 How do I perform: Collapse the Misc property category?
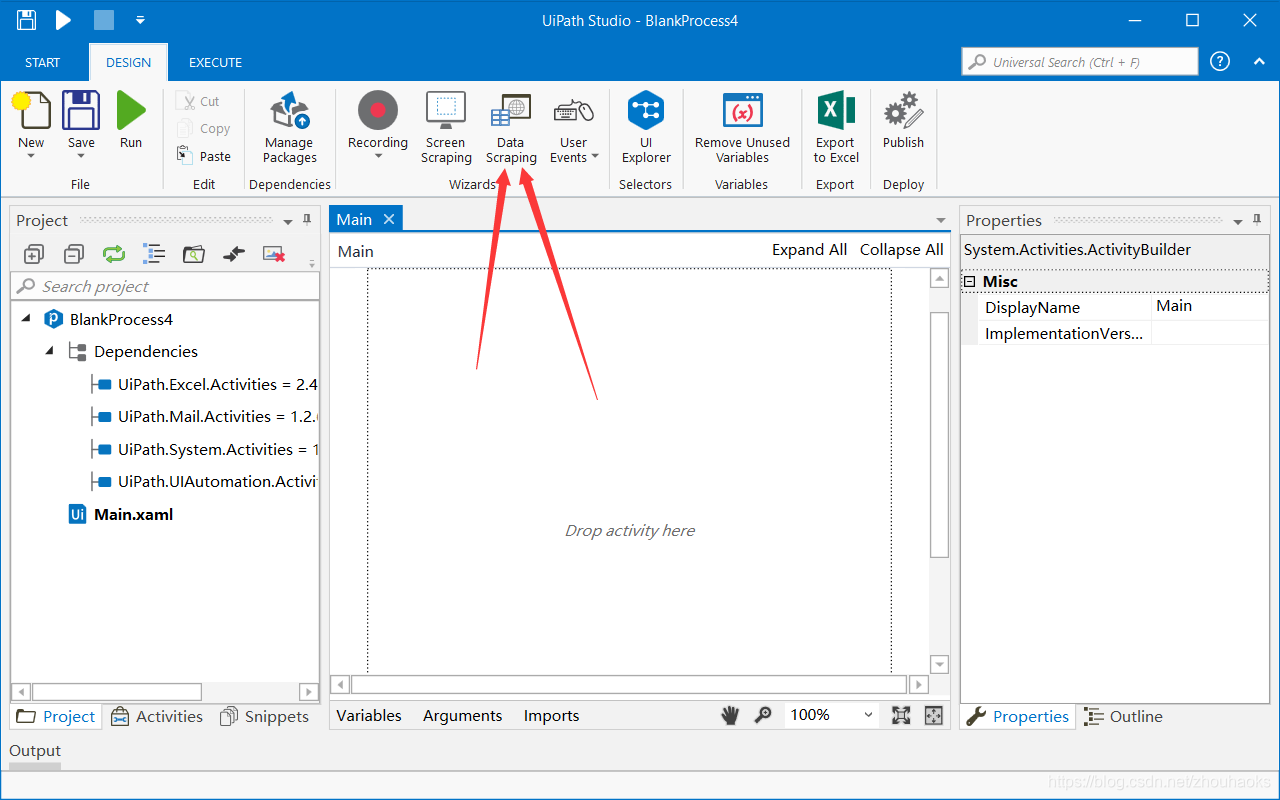(x=969, y=282)
